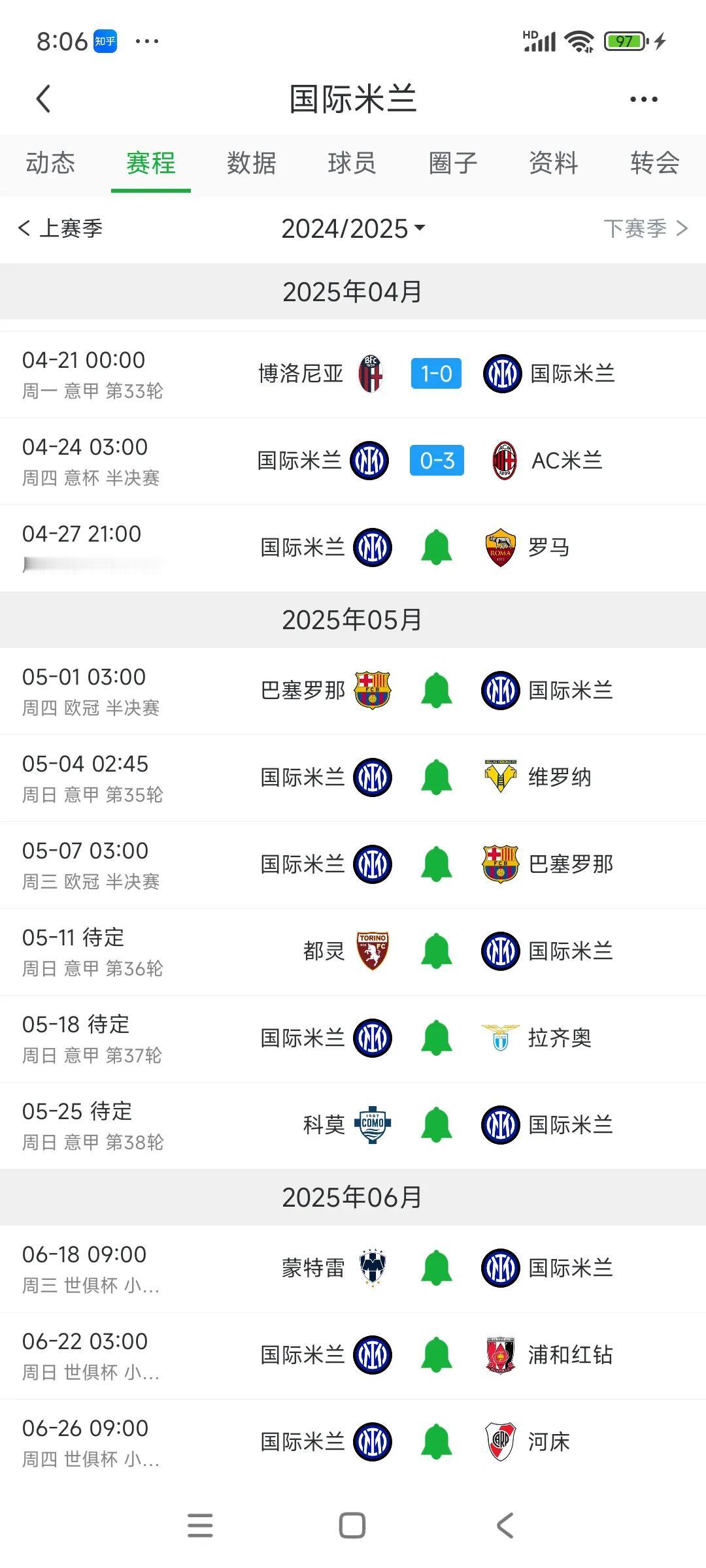The width and height of the screenshot is (706, 1568).
Task: Open the 1-0 score of 博洛尼亚 match
Action: pos(436,374)
